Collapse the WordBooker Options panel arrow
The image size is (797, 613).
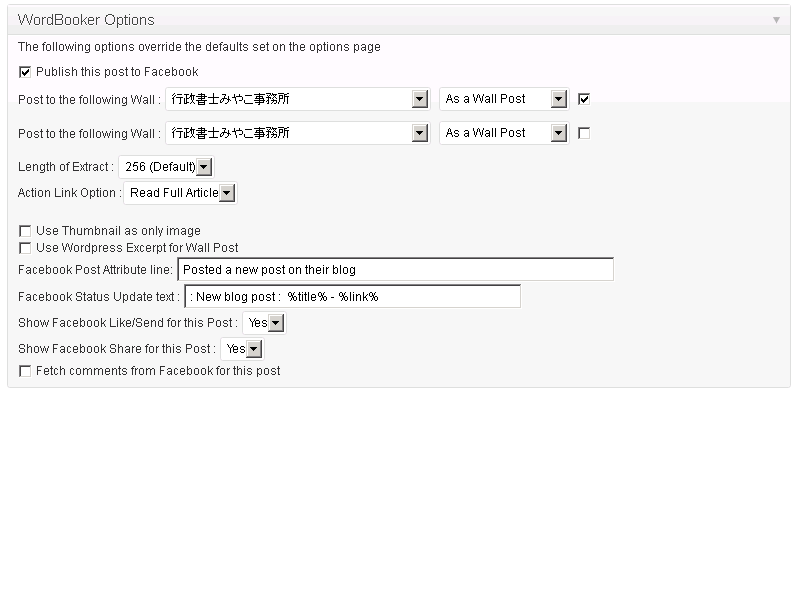point(776,20)
